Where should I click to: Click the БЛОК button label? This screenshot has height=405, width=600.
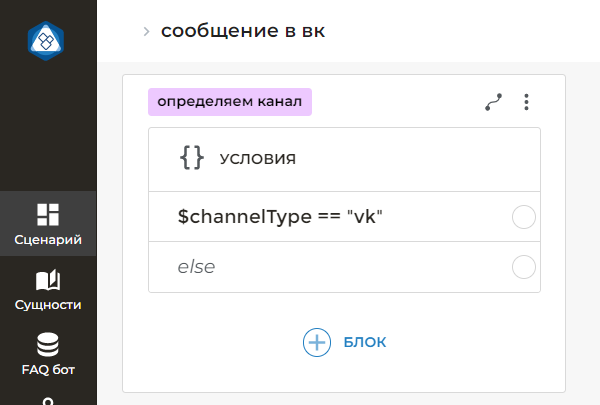364,342
